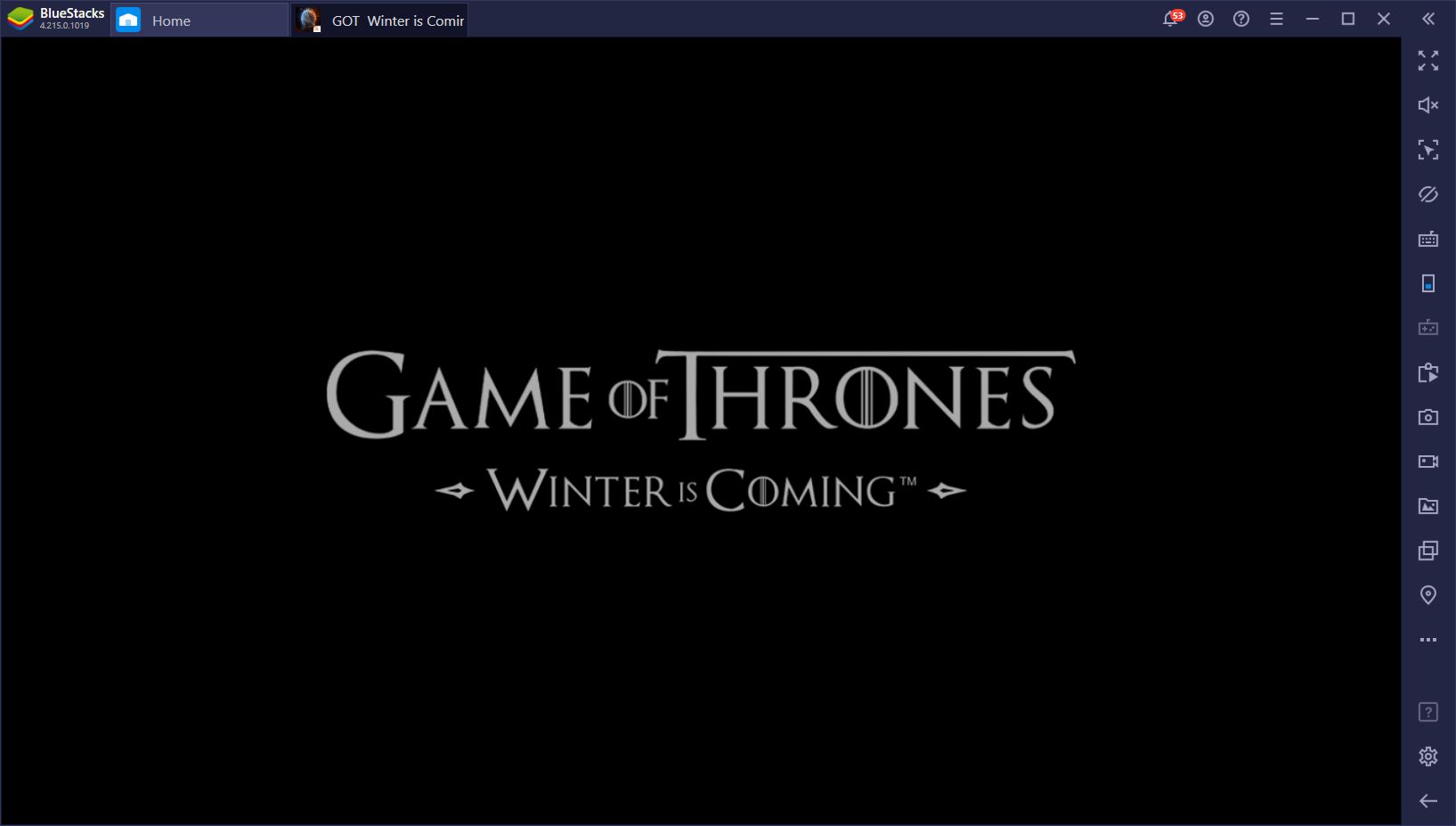The width and height of the screenshot is (1456, 826).
Task: Open the macro recorder icon
Action: tap(1428, 372)
